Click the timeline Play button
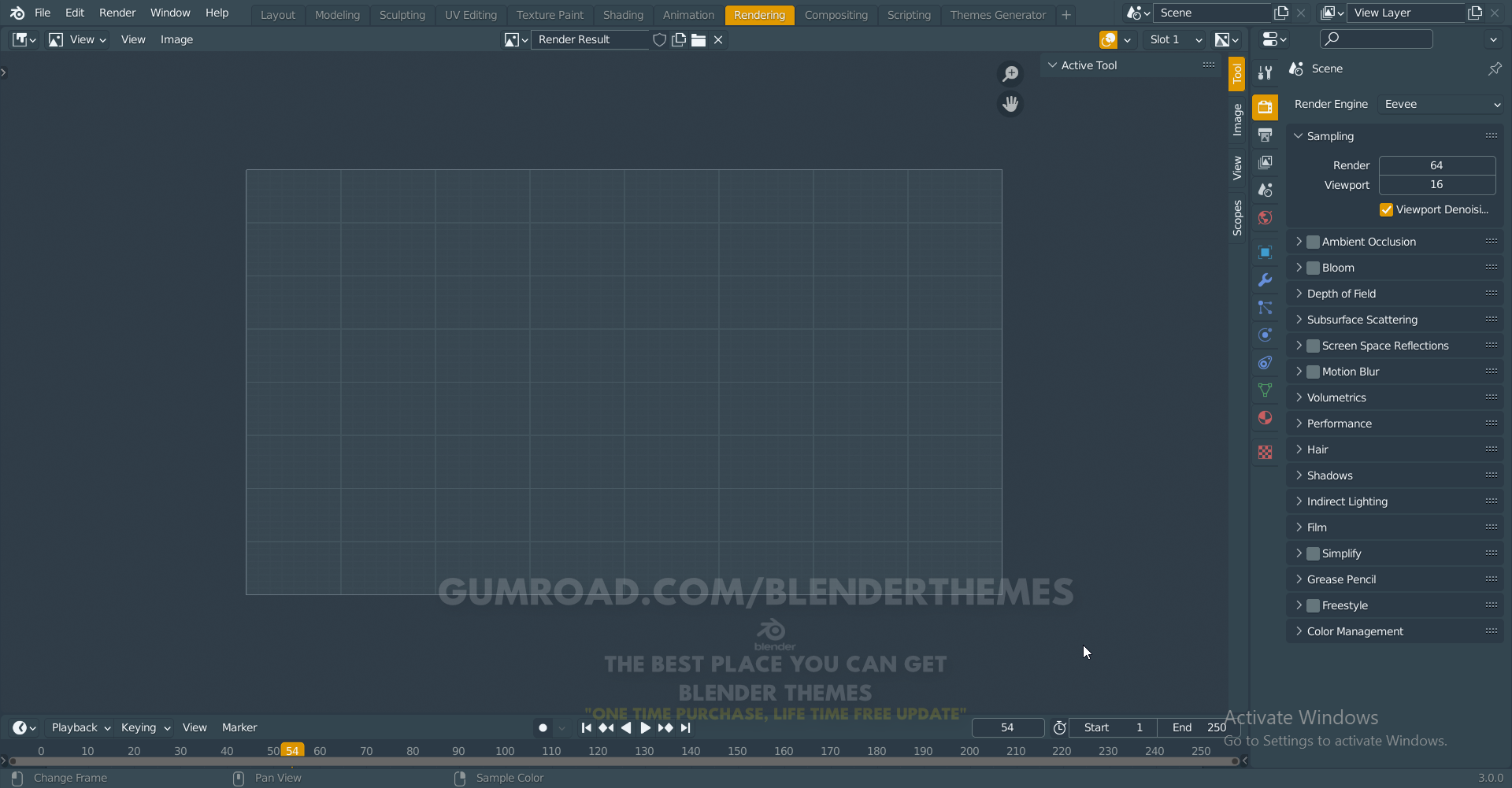This screenshot has width=1512, height=788. [x=645, y=727]
